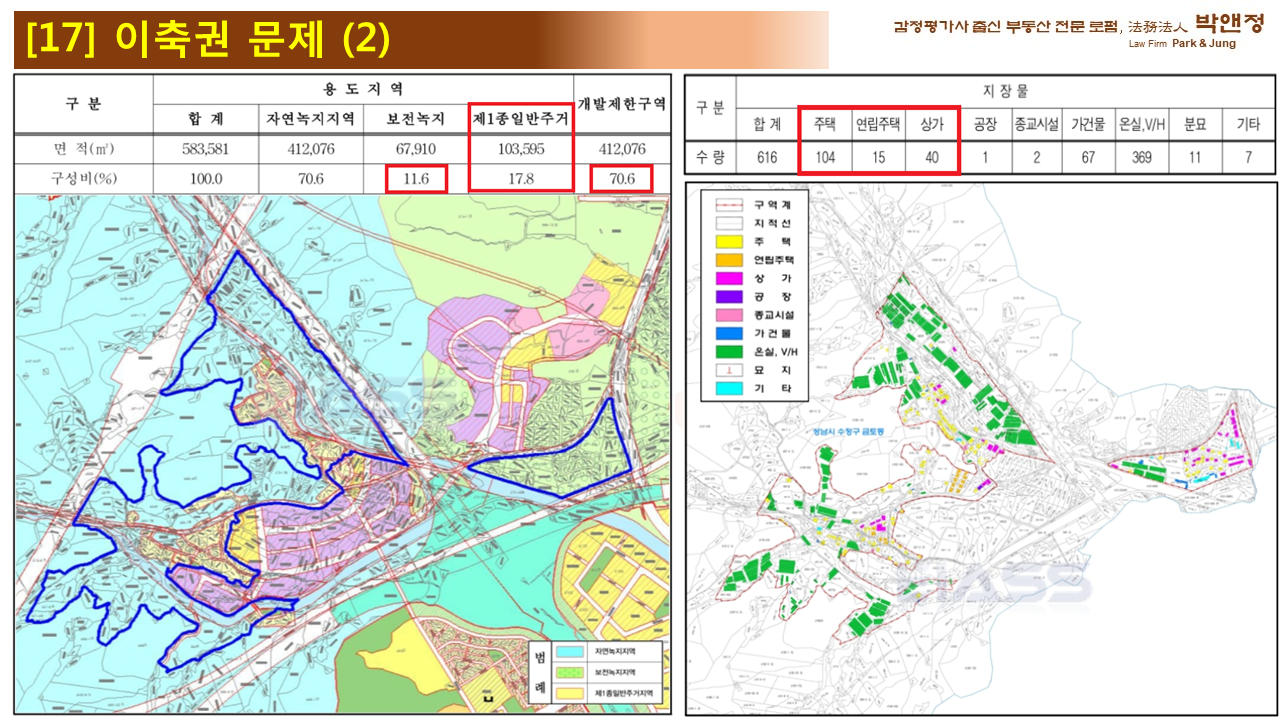This screenshot has height=720, width=1280.
Task: Click the purple 공장 legend swatch
Action: [x=727, y=297]
